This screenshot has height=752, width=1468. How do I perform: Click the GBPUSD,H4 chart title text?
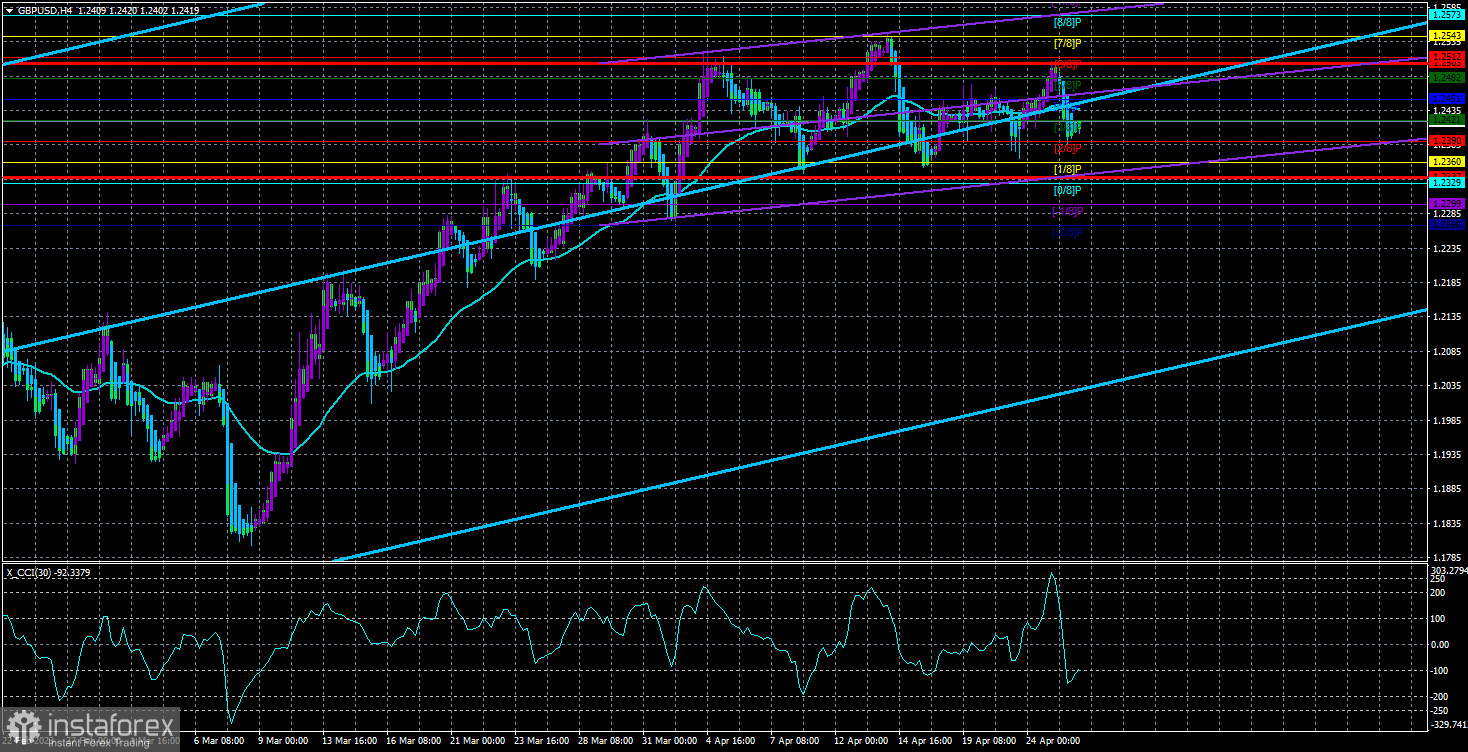(45, 10)
